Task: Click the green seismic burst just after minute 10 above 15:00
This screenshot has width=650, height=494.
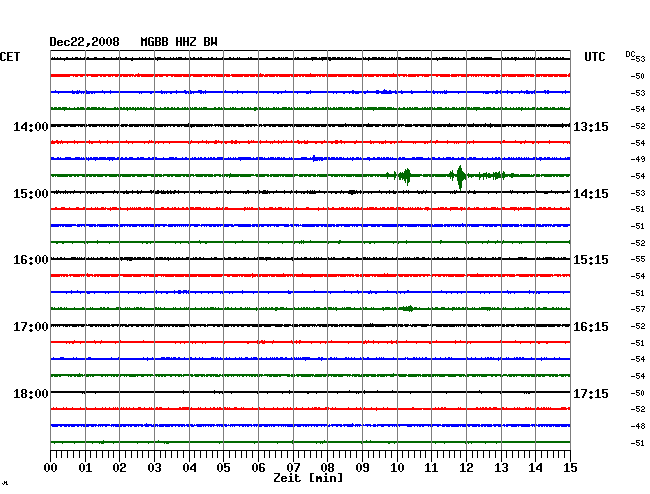Action: 405,176
